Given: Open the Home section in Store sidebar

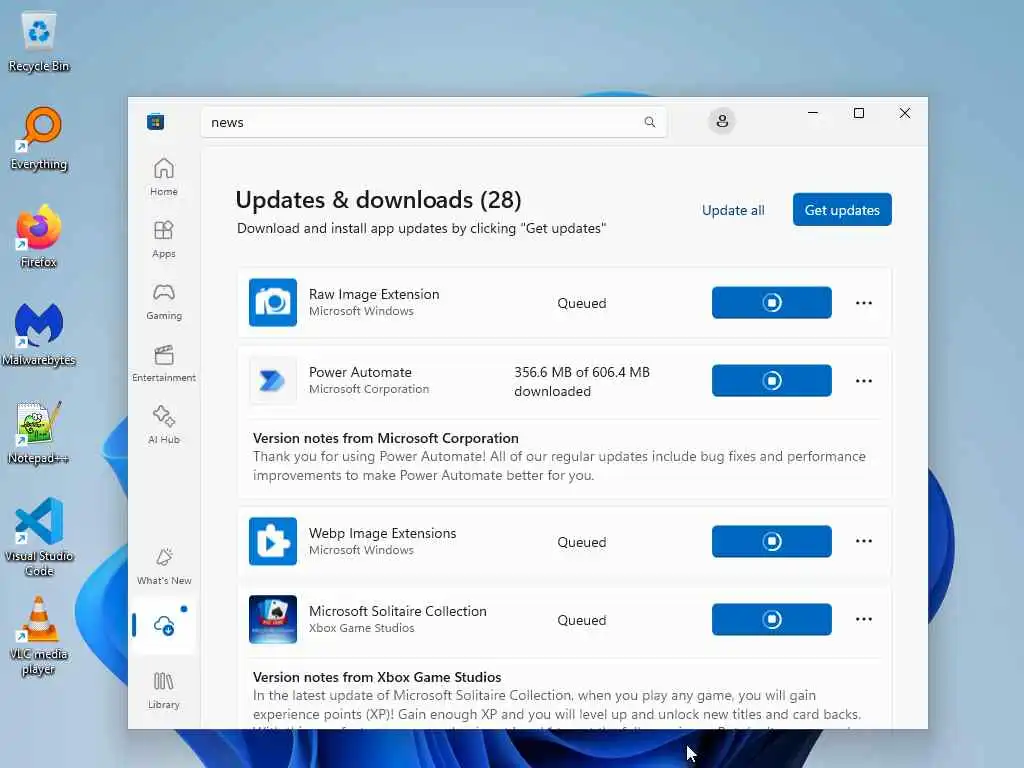Looking at the screenshot, I should coord(163,176).
